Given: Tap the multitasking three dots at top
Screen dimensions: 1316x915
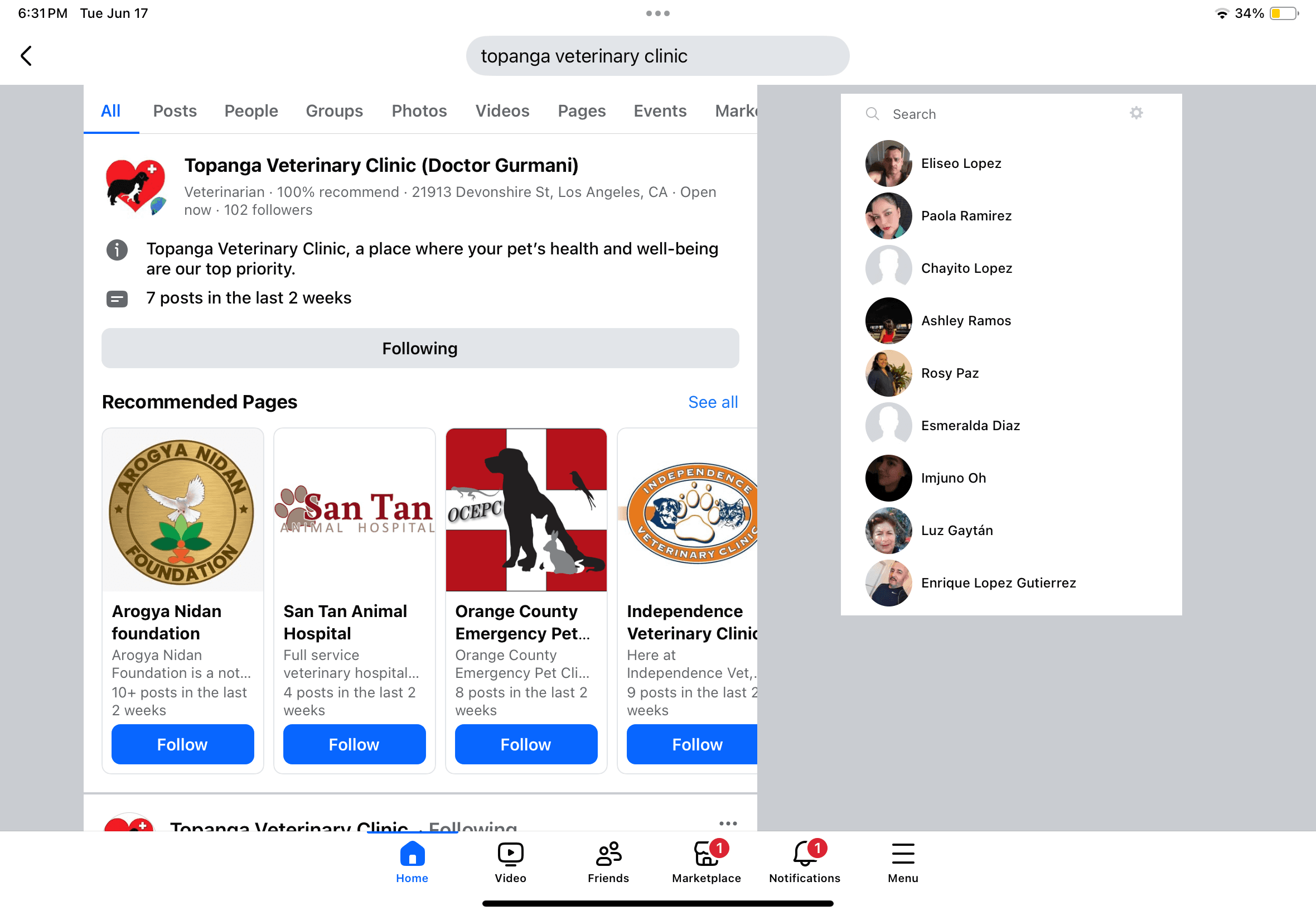Looking at the screenshot, I should 657,13.
